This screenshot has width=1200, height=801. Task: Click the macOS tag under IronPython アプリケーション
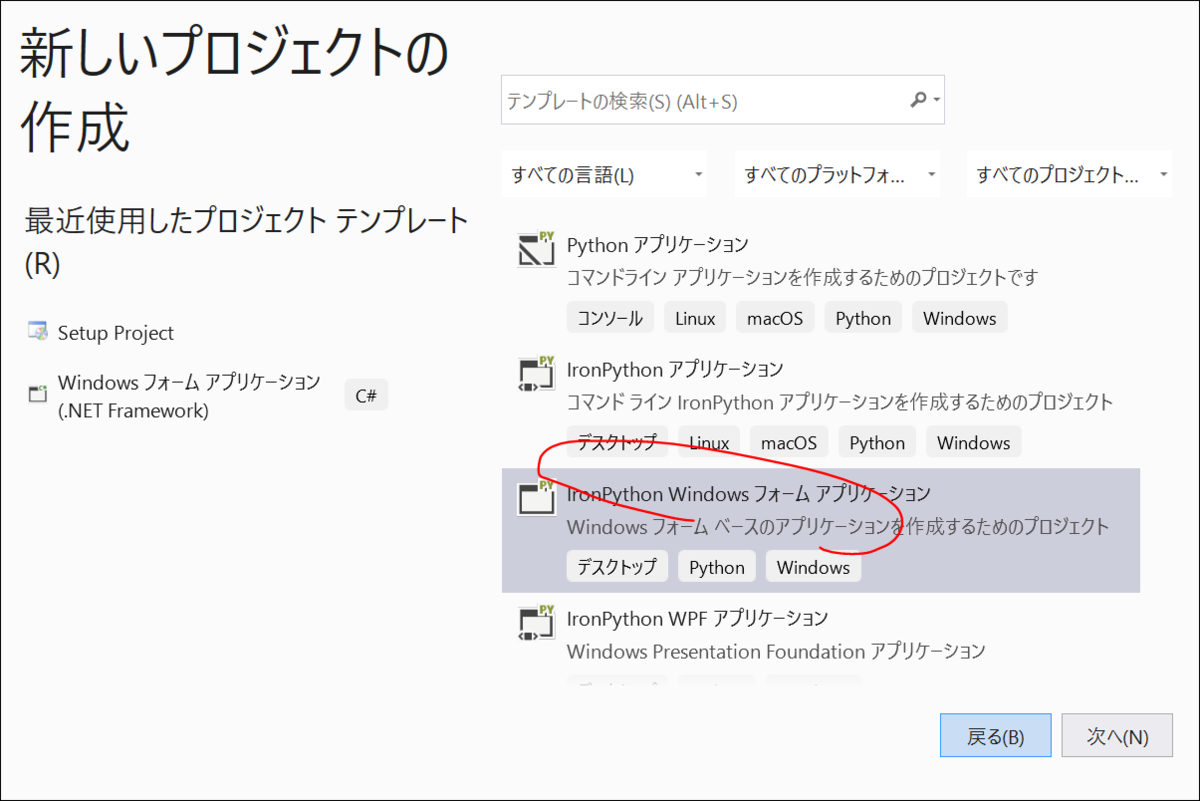tap(789, 442)
